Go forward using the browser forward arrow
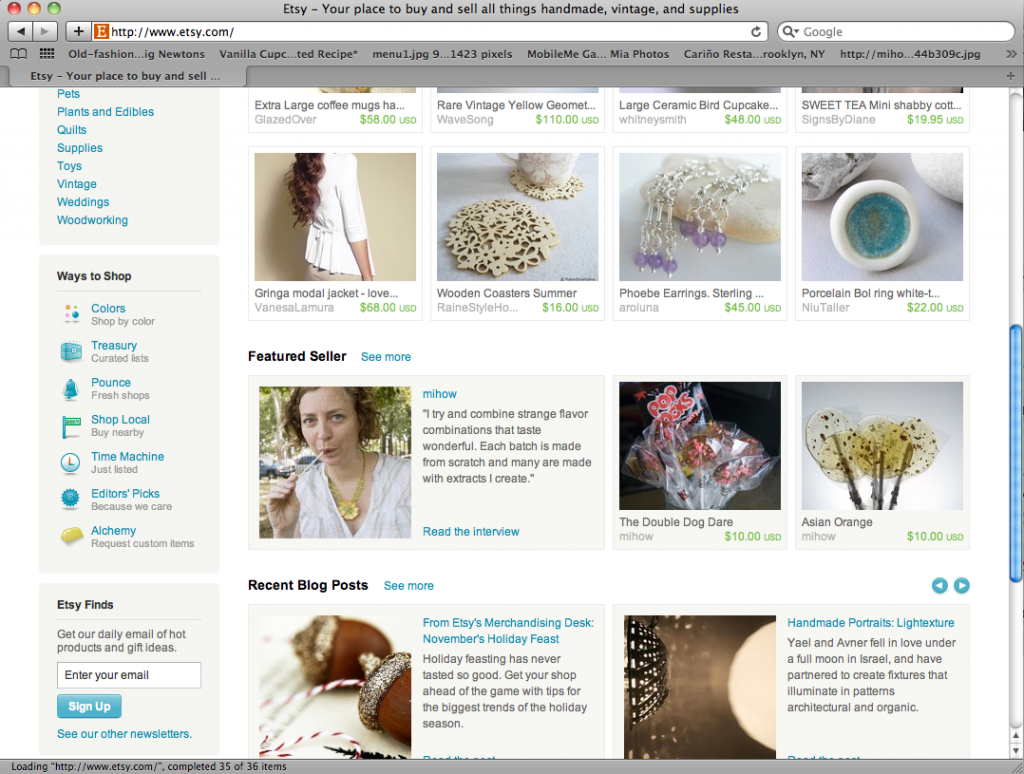Image resolution: width=1024 pixels, height=774 pixels. point(45,31)
